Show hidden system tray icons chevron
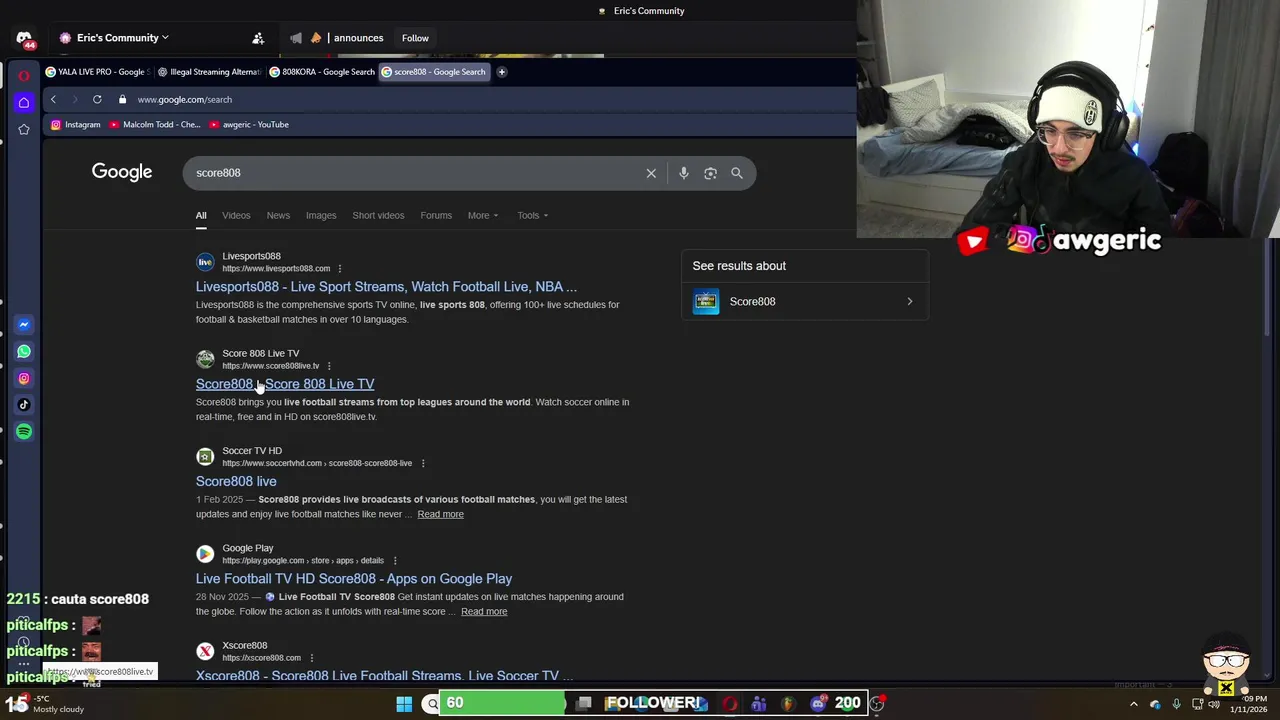1280x720 pixels. (1134, 704)
